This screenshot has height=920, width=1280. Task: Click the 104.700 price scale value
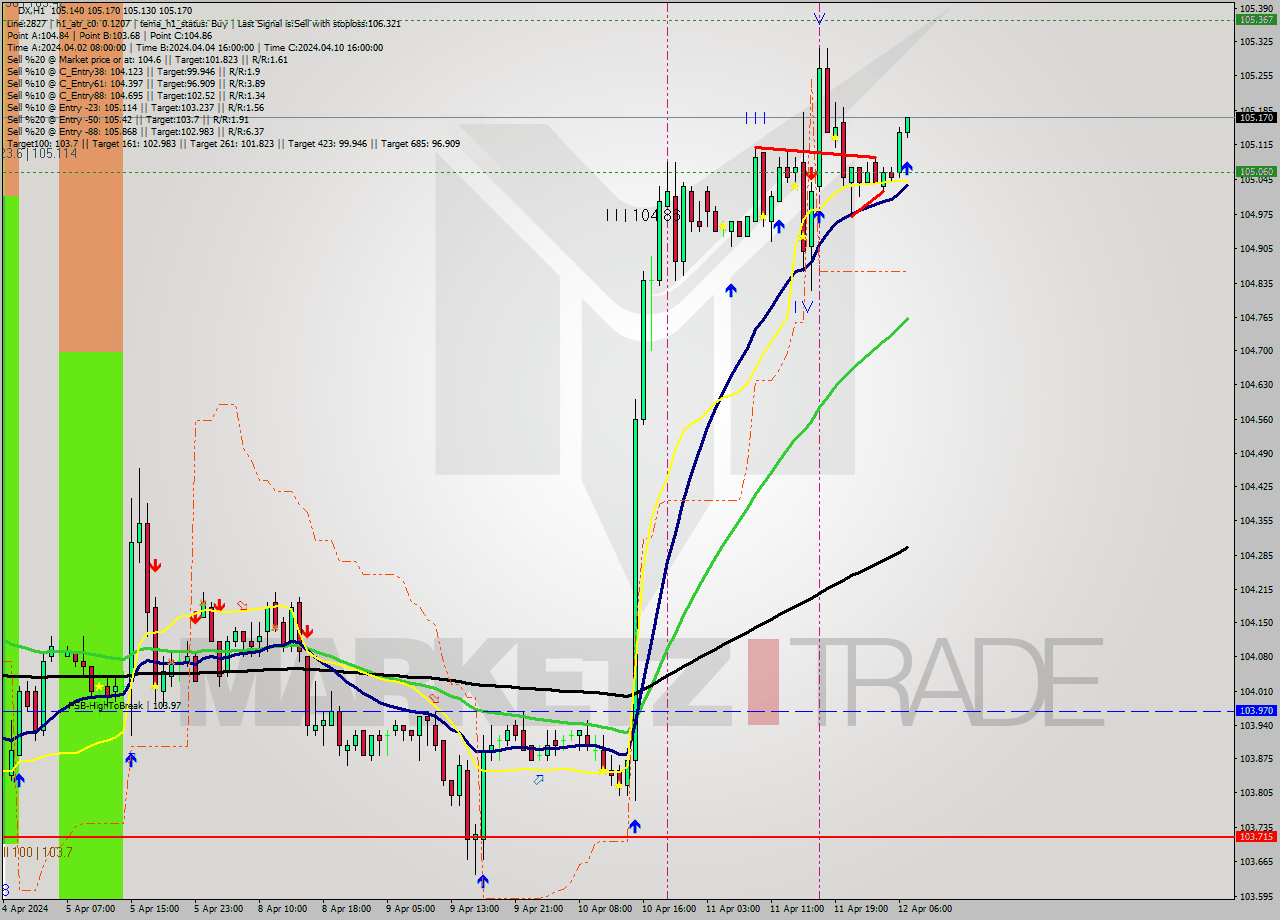point(1256,351)
